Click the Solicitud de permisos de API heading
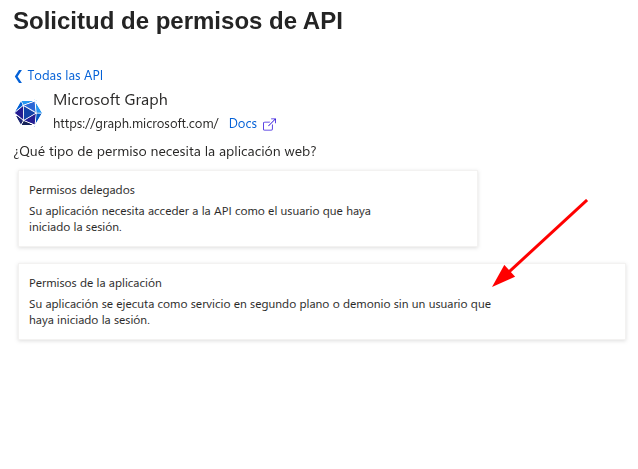 pos(178,21)
